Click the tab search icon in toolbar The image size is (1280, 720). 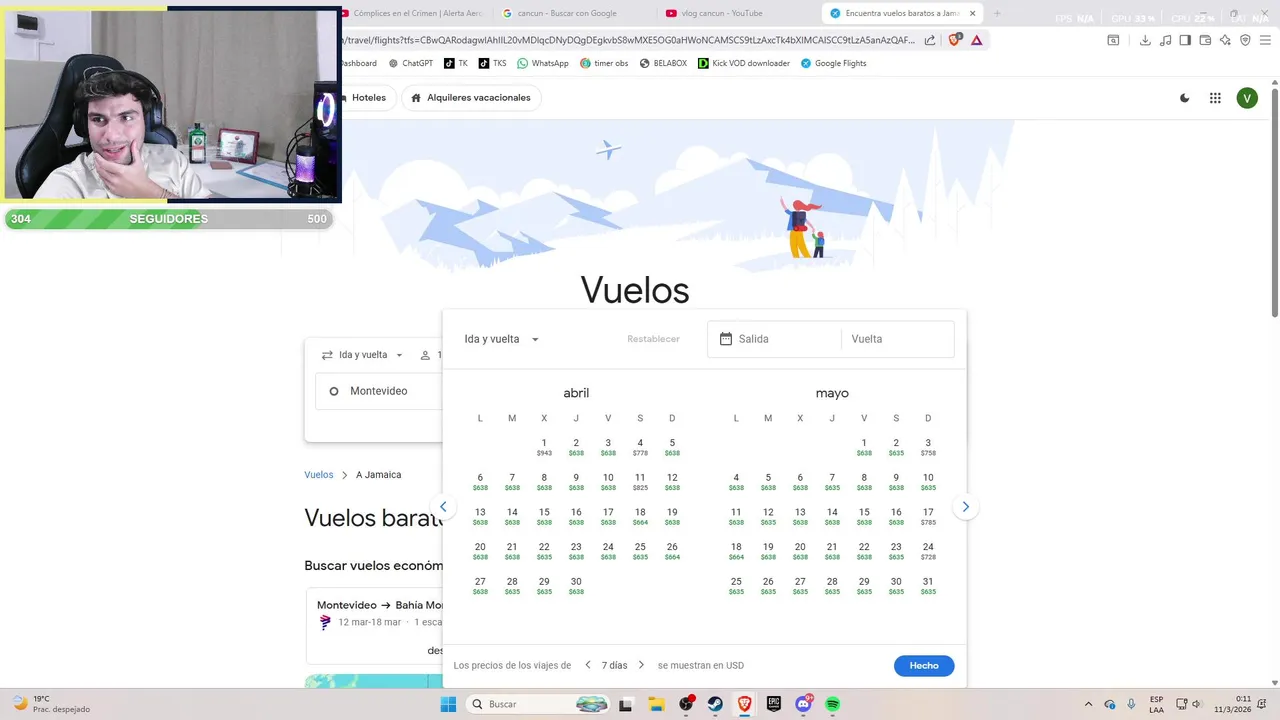click(x=1113, y=40)
